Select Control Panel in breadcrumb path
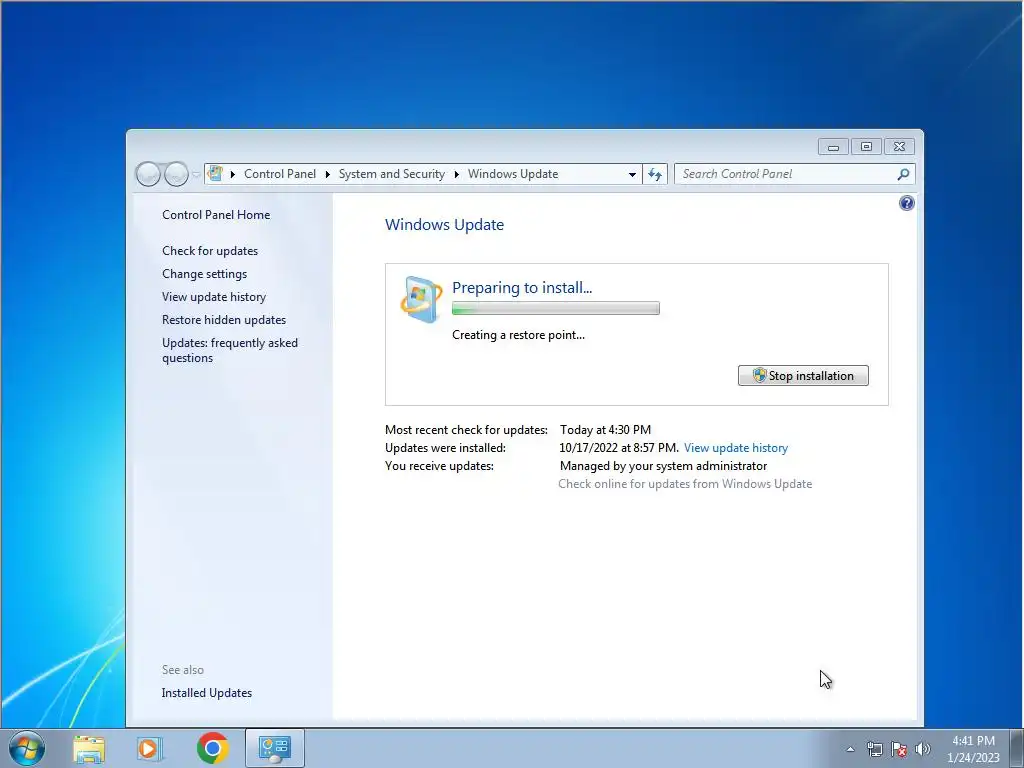This screenshot has width=1024, height=768. 280,174
